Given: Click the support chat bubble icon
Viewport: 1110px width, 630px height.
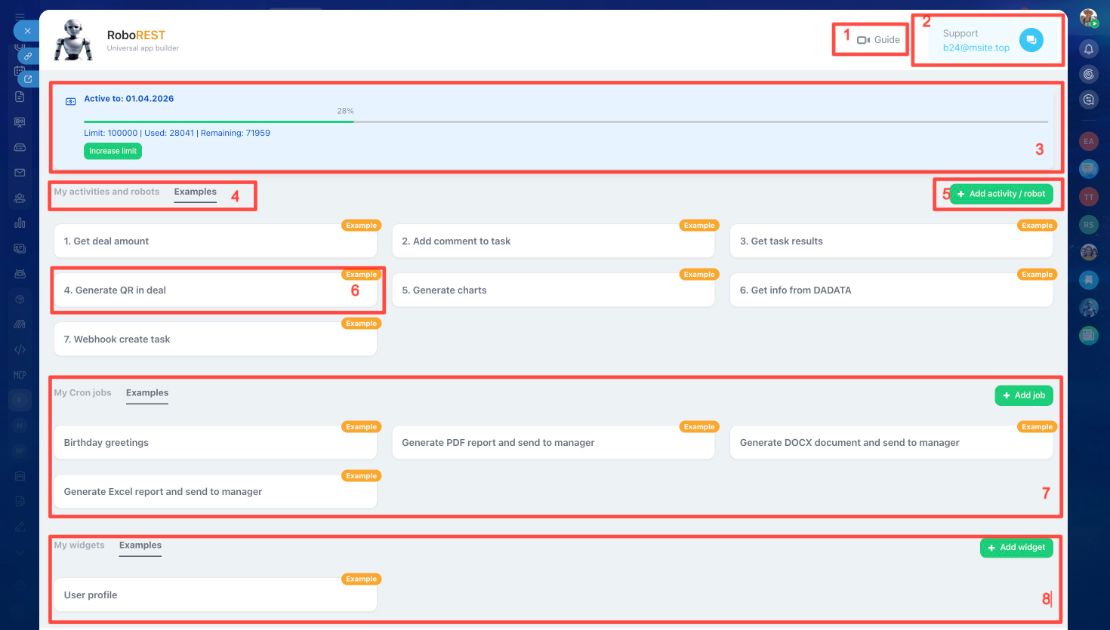Looking at the screenshot, I should point(1031,40).
